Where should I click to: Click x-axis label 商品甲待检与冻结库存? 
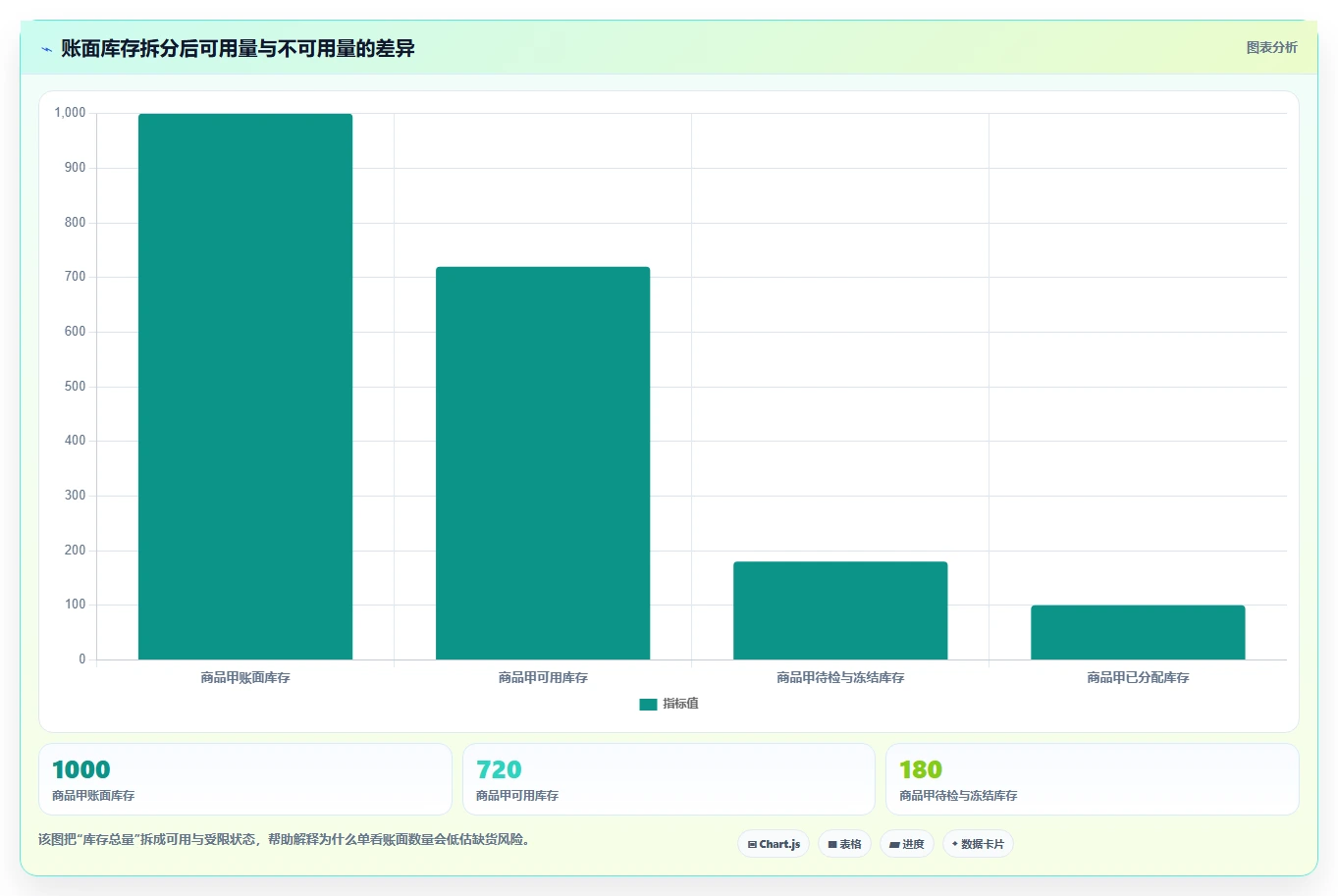click(840, 677)
